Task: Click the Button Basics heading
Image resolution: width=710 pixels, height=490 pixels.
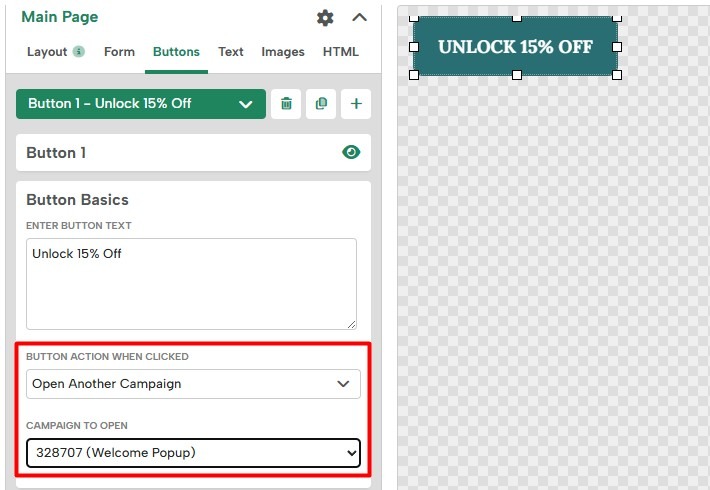Action: pyautogui.click(x=77, y=200)
